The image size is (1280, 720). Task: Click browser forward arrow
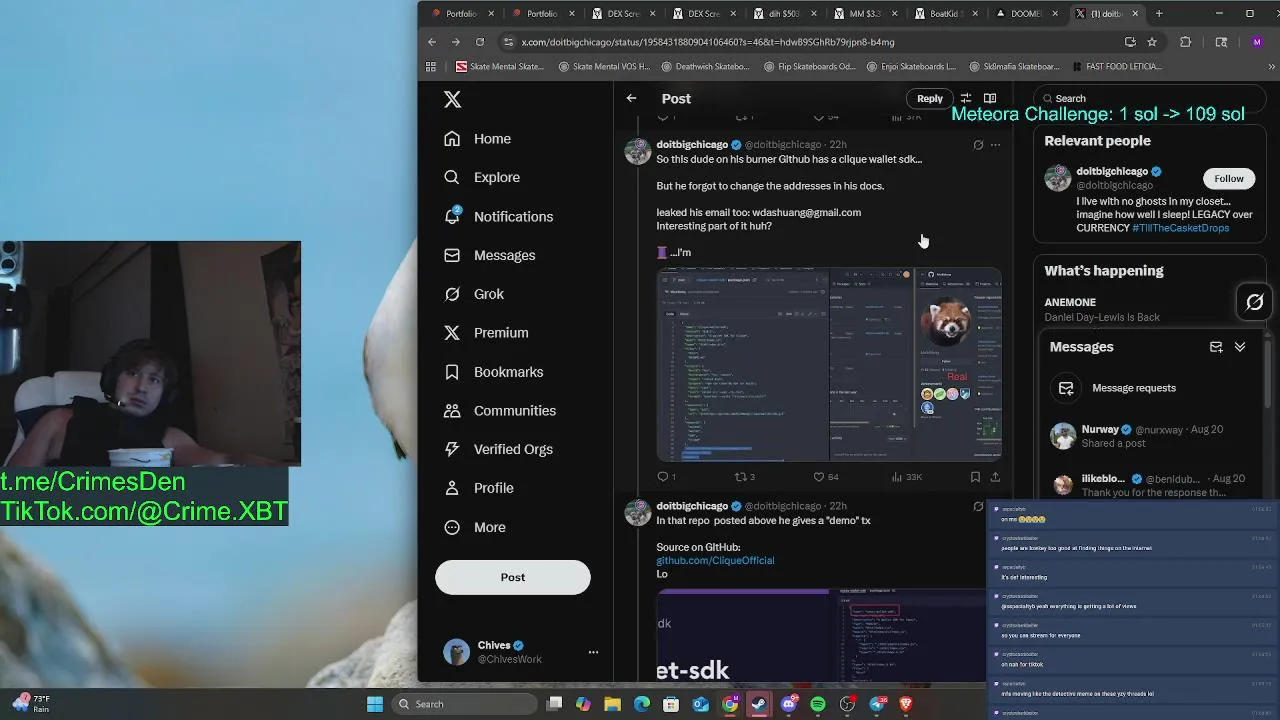(x=456, y=42)
